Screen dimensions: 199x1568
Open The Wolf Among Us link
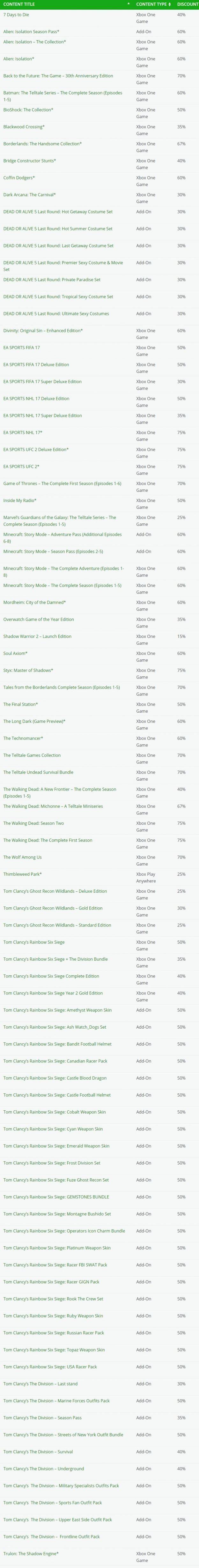click(23, 857)
